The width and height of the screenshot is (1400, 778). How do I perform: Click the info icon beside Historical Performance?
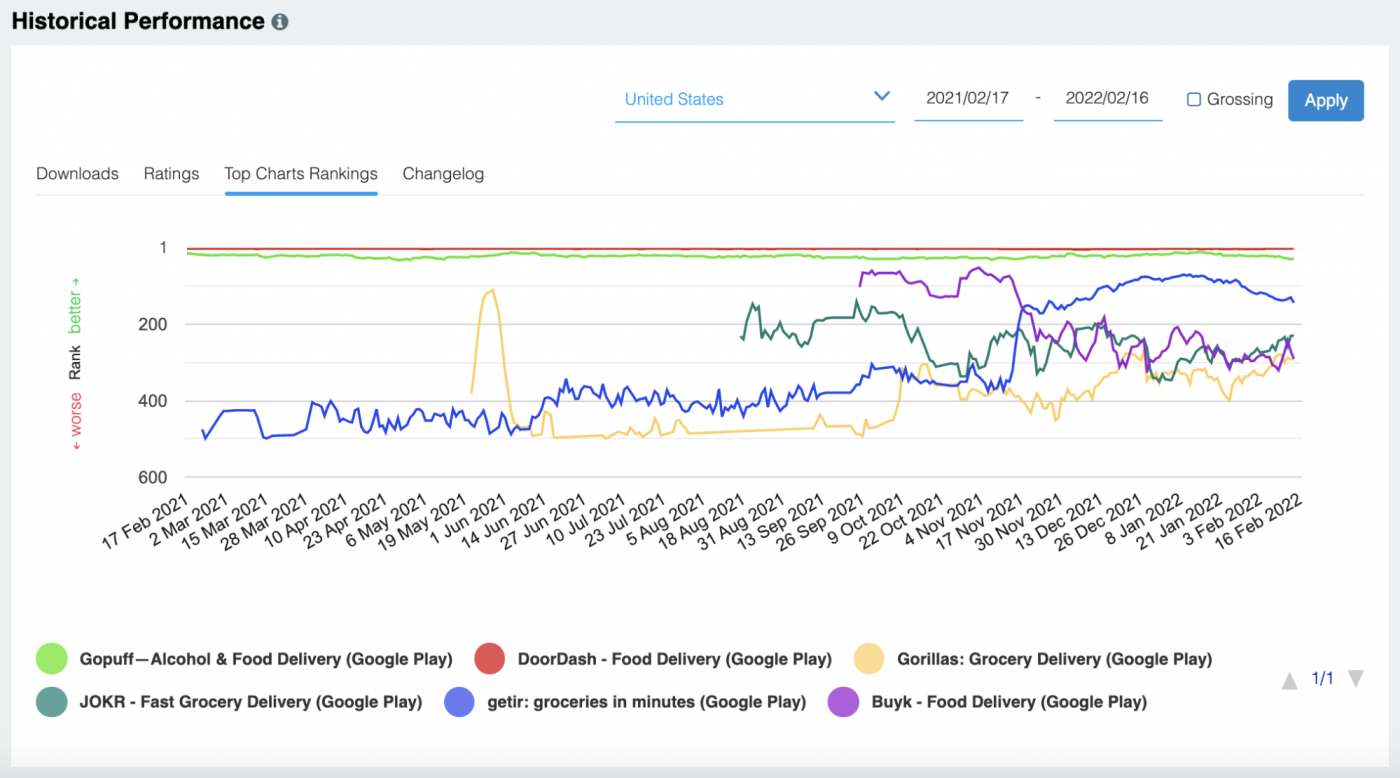point(280,22)
